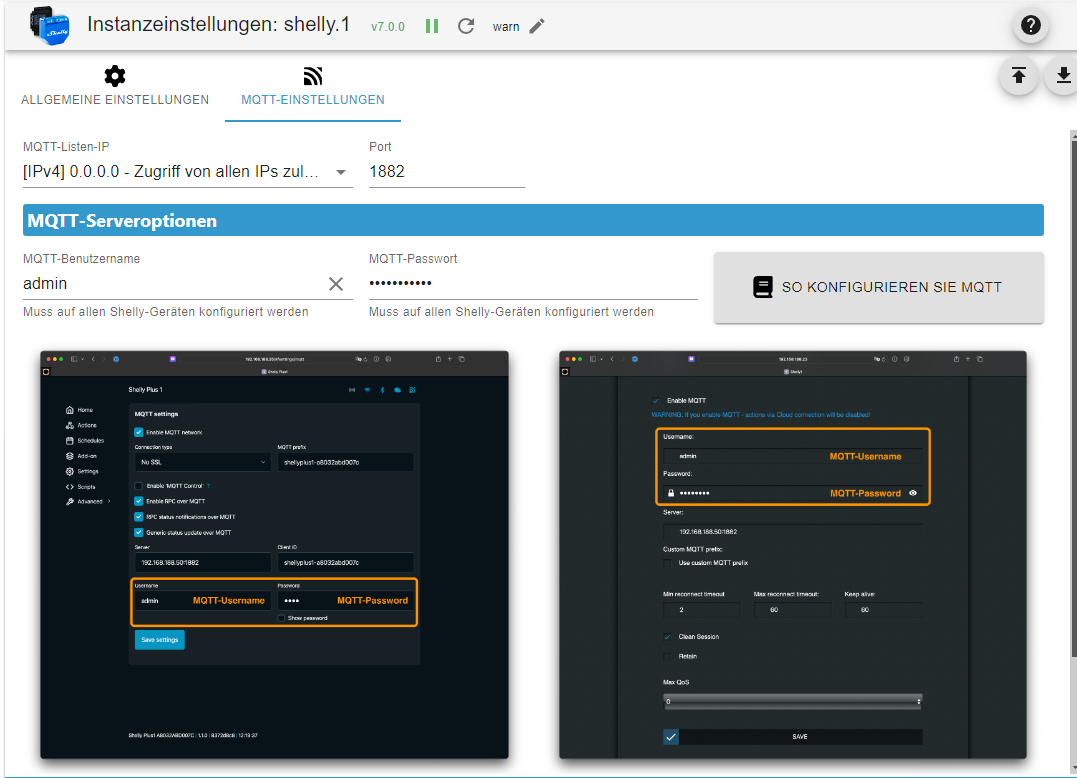Image resolution: width=1077 pixels, height=778 pixels.
Task: Click the MQTT-Passwort field
Action: click(x=533, y=284)
